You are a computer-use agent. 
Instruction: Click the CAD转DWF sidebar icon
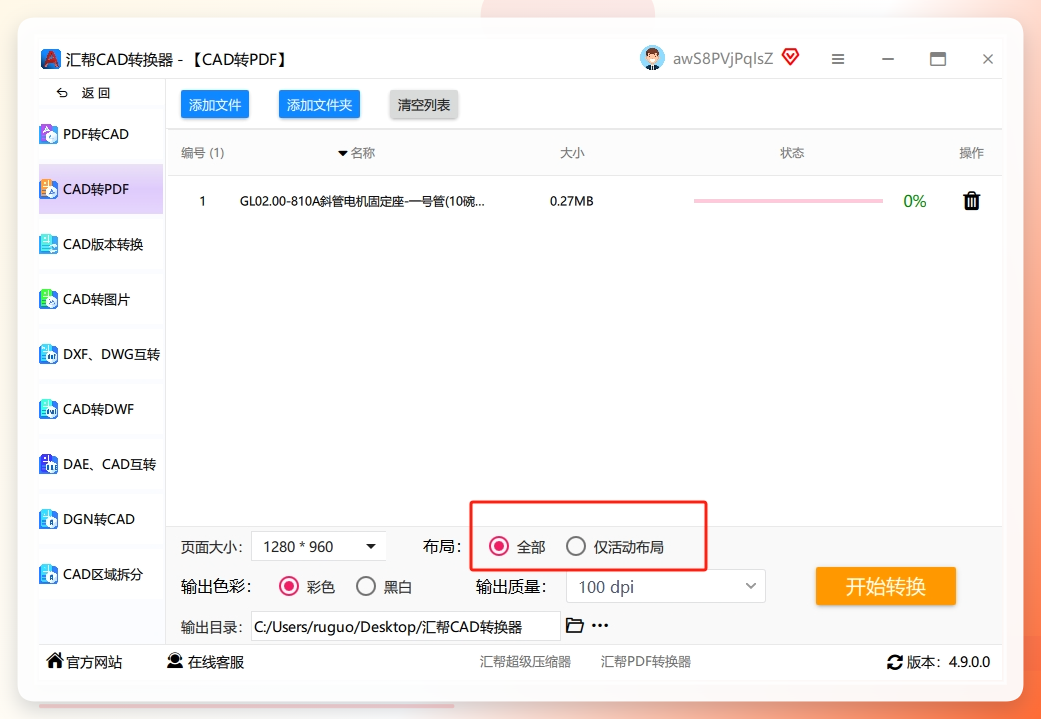(49, 410)
